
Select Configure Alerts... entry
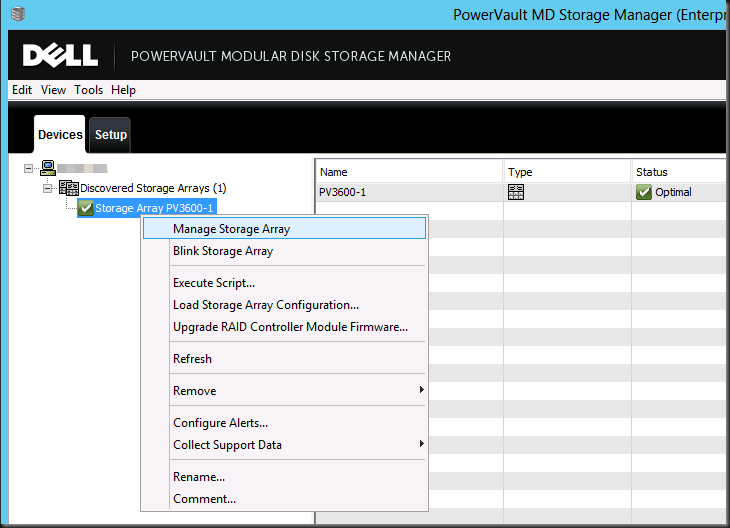[284, 423]
